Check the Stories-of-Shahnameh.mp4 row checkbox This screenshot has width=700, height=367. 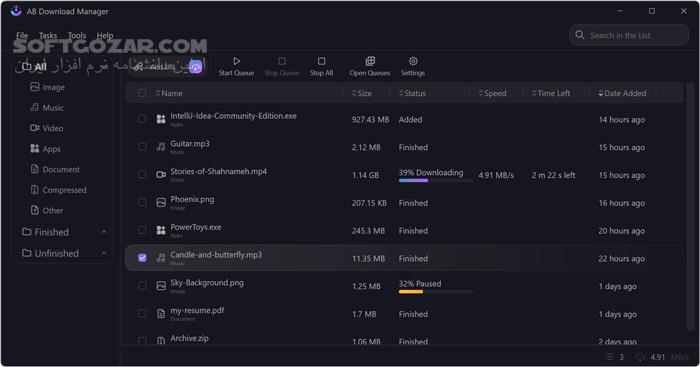pos(142,174)
